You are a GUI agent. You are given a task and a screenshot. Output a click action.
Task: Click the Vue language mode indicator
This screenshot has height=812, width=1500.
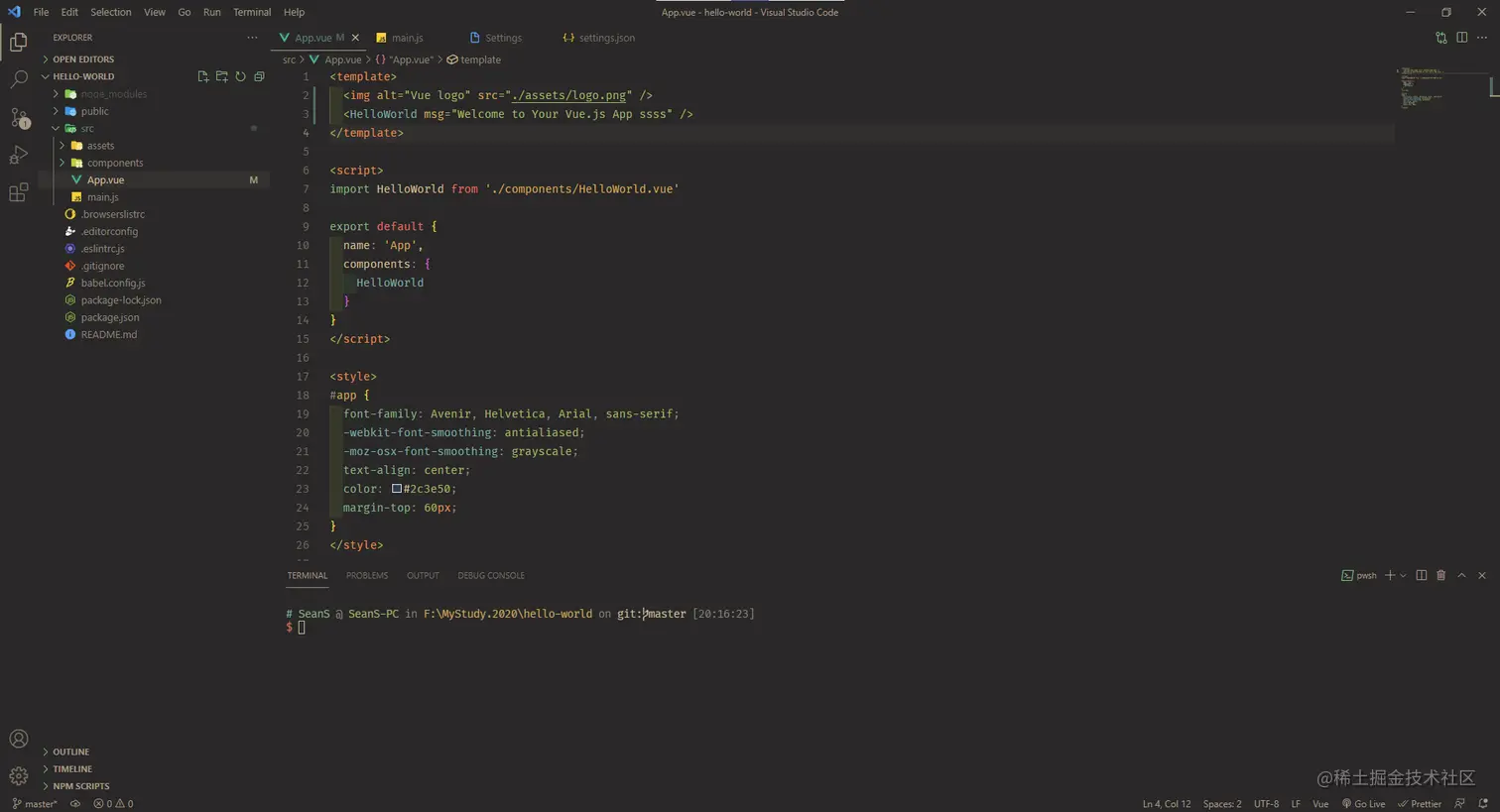point(1320,804)
